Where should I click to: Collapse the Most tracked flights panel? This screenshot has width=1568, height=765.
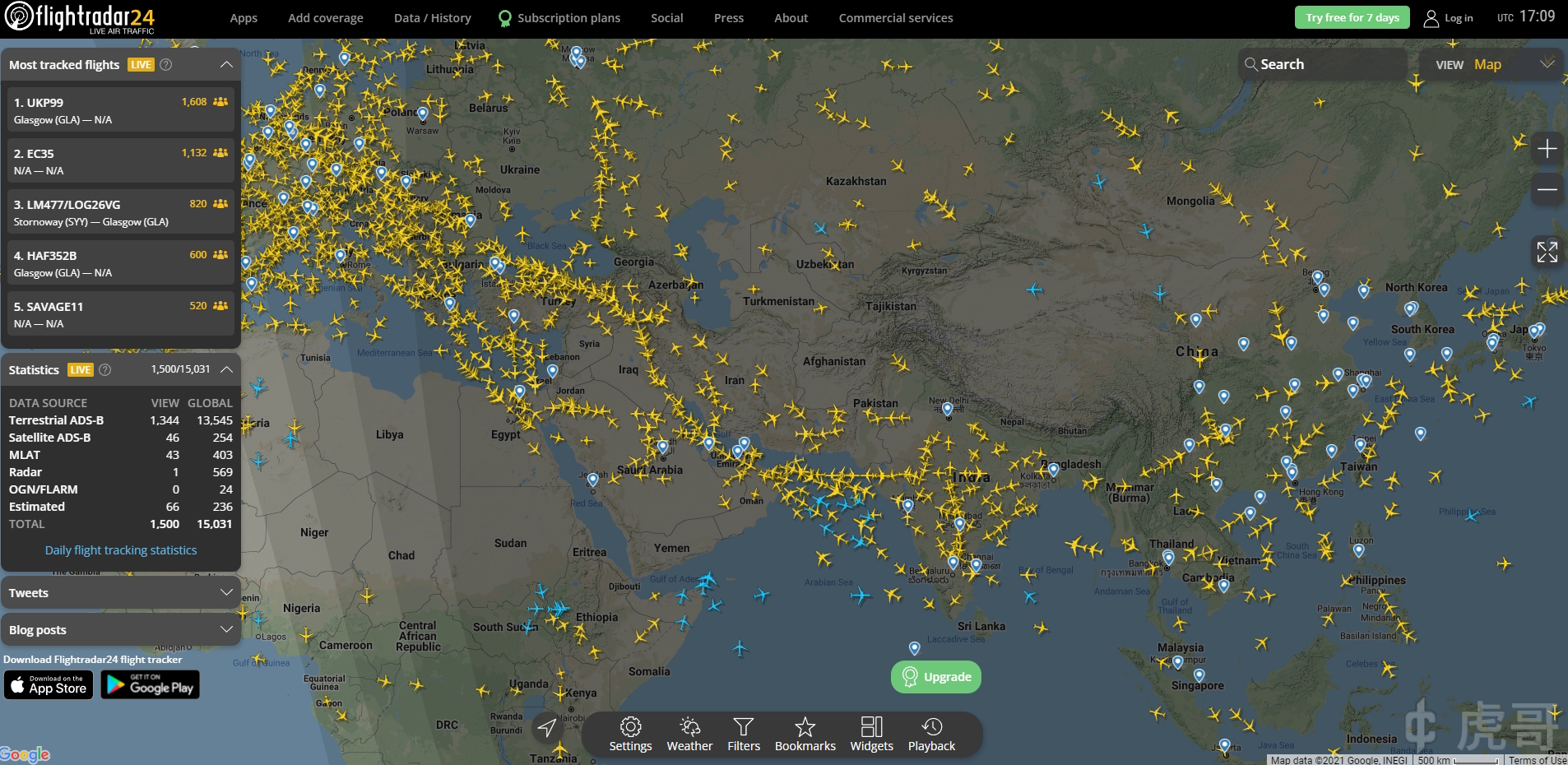pos(226,65)
